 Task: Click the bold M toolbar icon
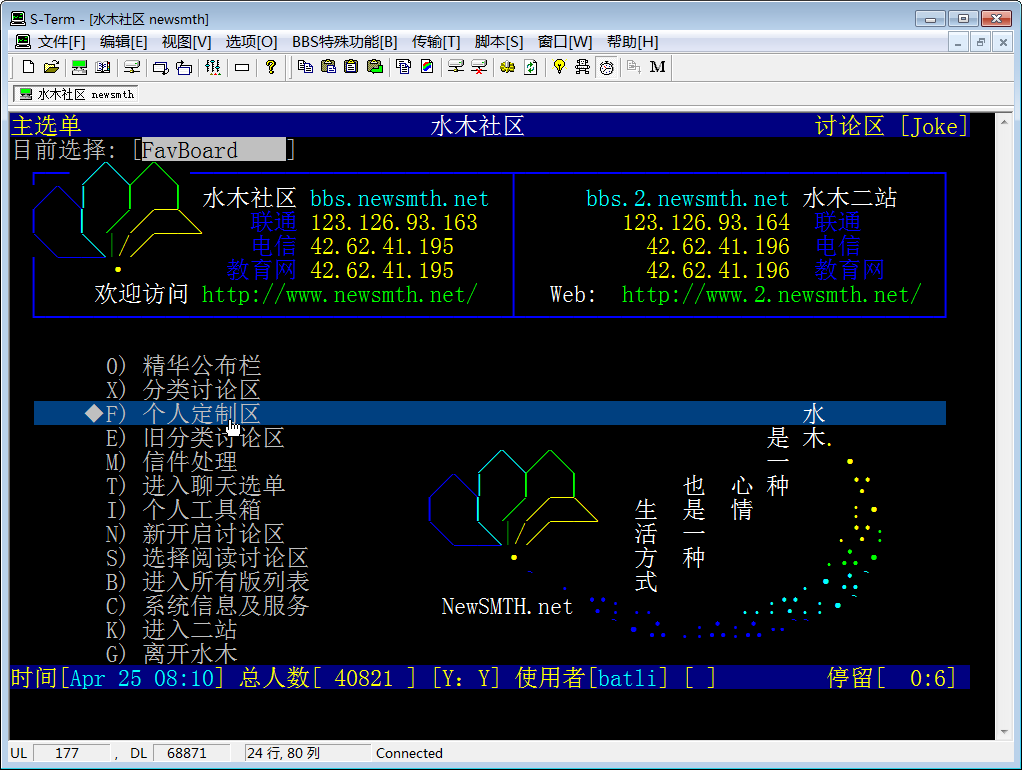(x=658, y=67)
